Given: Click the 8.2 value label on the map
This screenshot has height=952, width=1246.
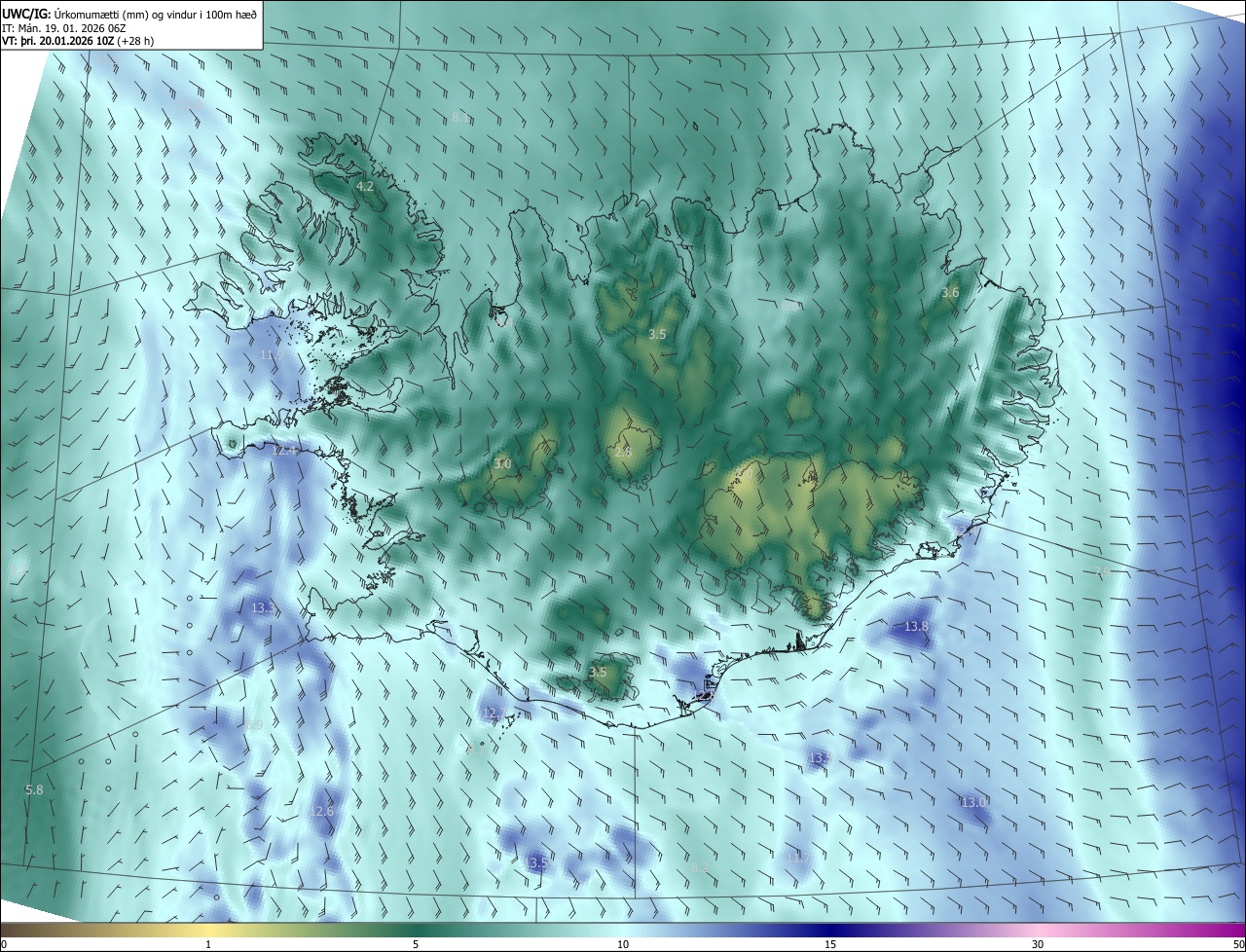Looking at the screenshot, I should click(701, 867).
